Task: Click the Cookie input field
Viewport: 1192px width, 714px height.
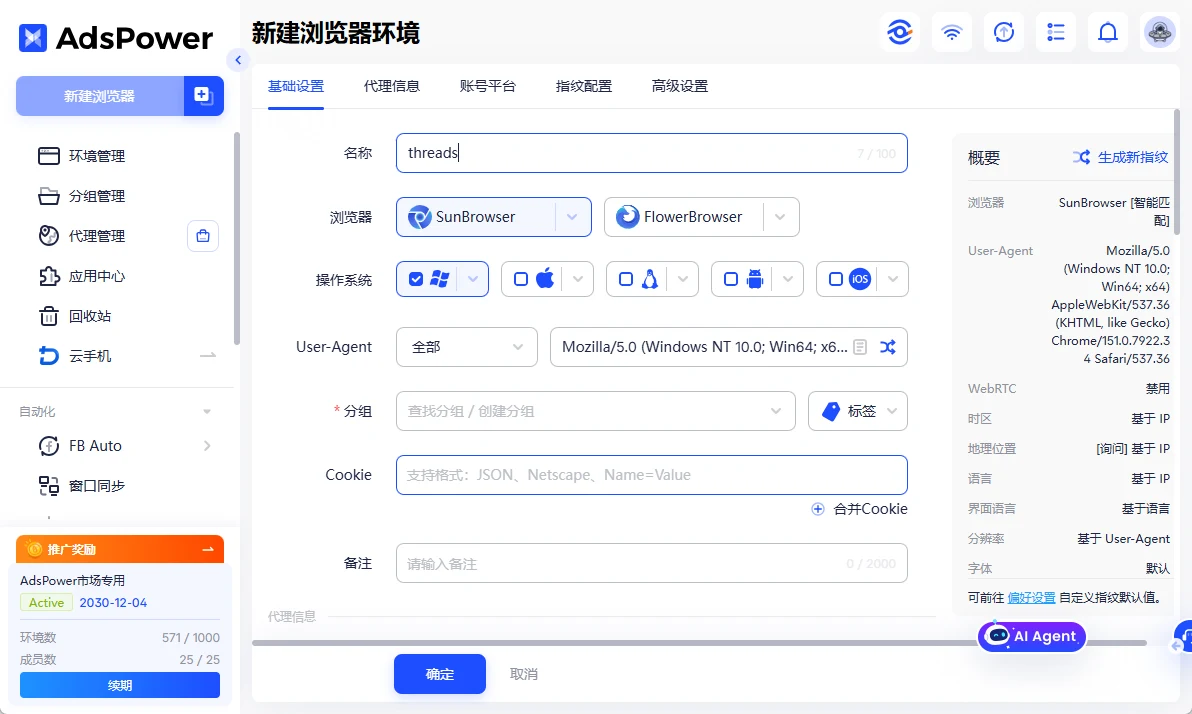Action: pos(651,475)
